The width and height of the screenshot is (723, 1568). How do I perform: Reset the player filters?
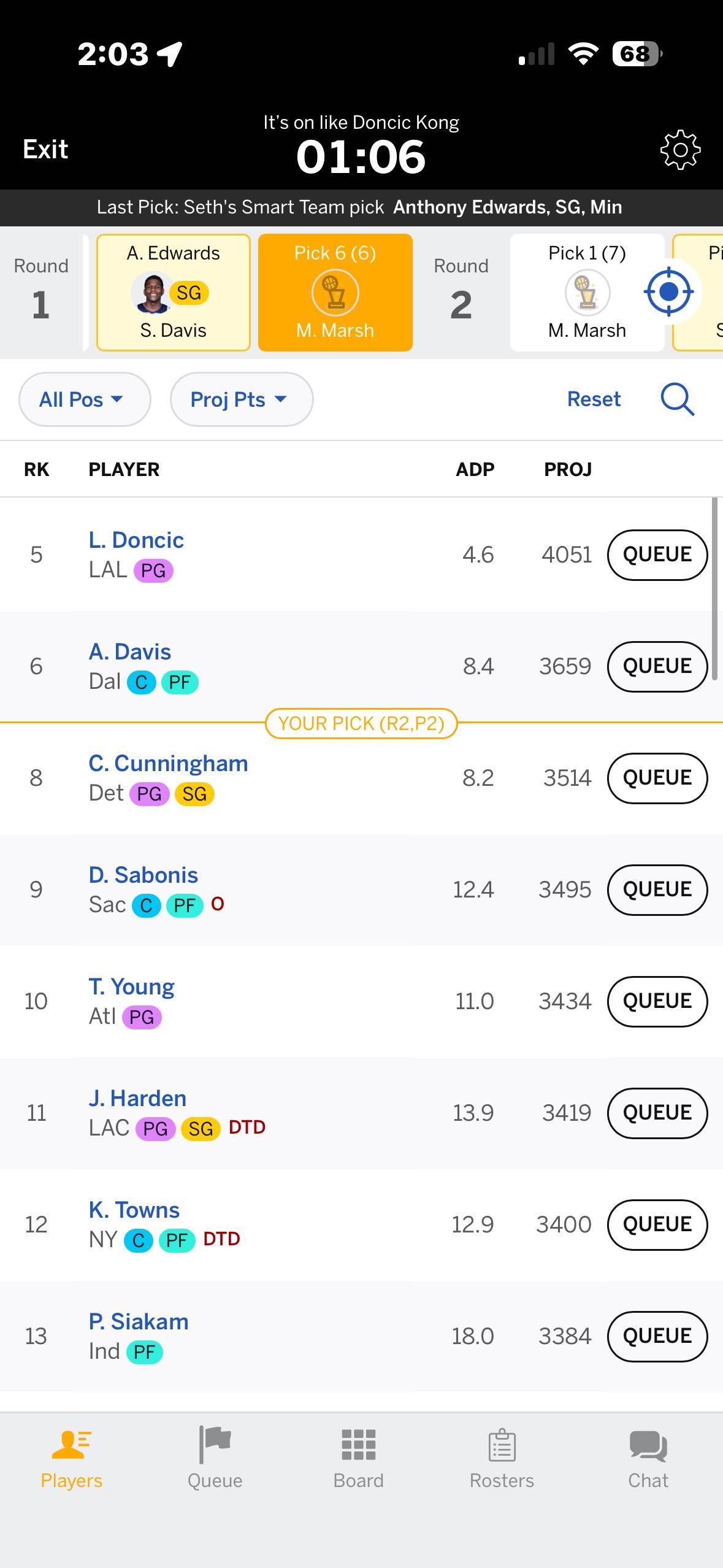coord(594,399)
